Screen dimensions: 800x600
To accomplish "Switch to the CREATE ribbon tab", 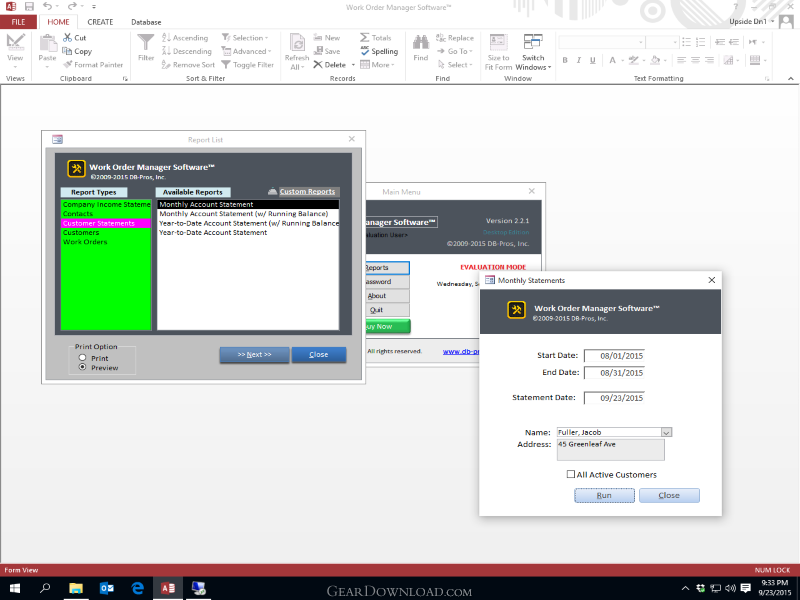I will 100,22.
